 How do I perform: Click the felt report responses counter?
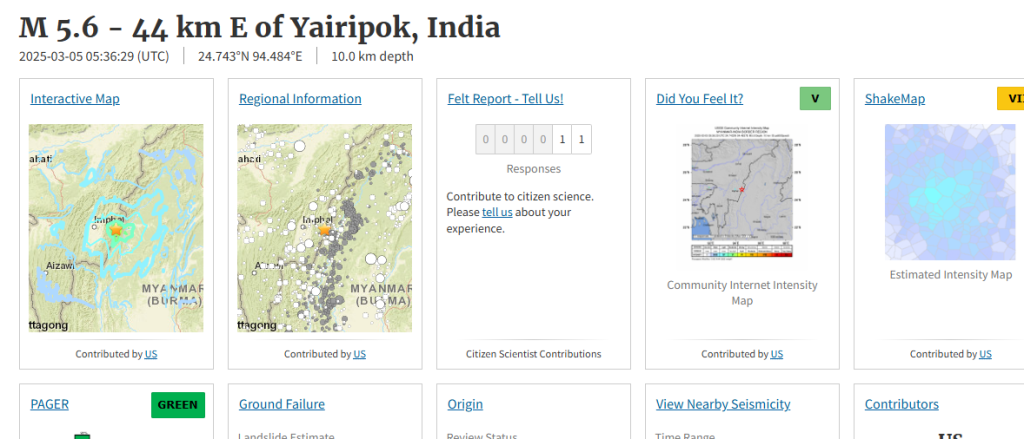[533, 139]
